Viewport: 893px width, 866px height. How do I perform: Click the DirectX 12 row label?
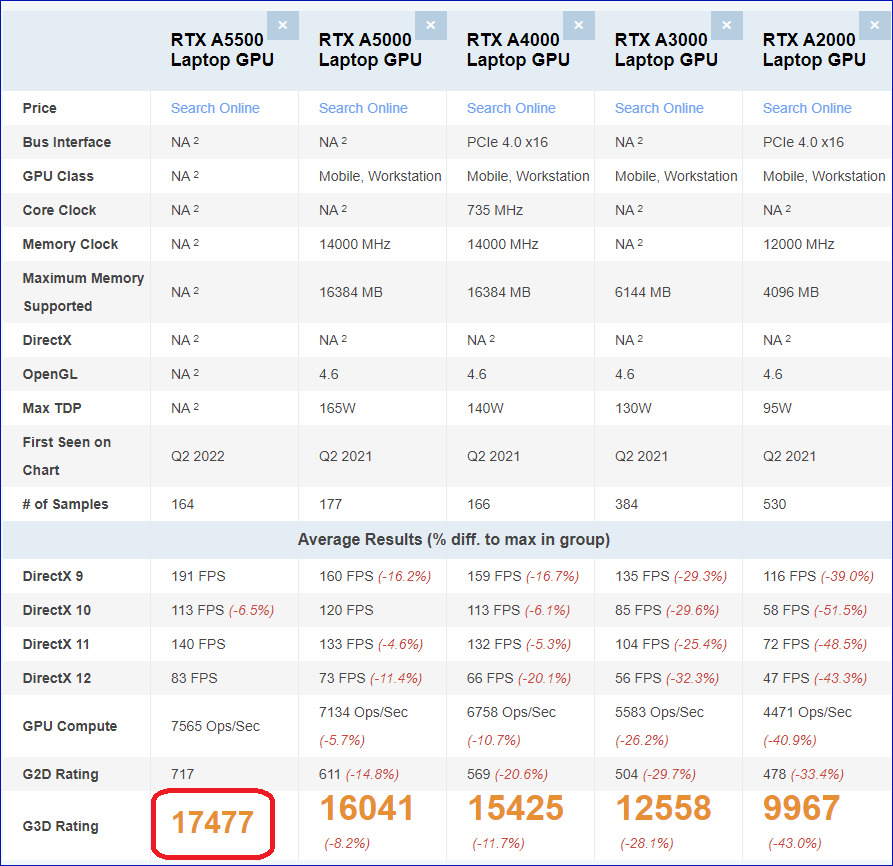coord(57,678)
